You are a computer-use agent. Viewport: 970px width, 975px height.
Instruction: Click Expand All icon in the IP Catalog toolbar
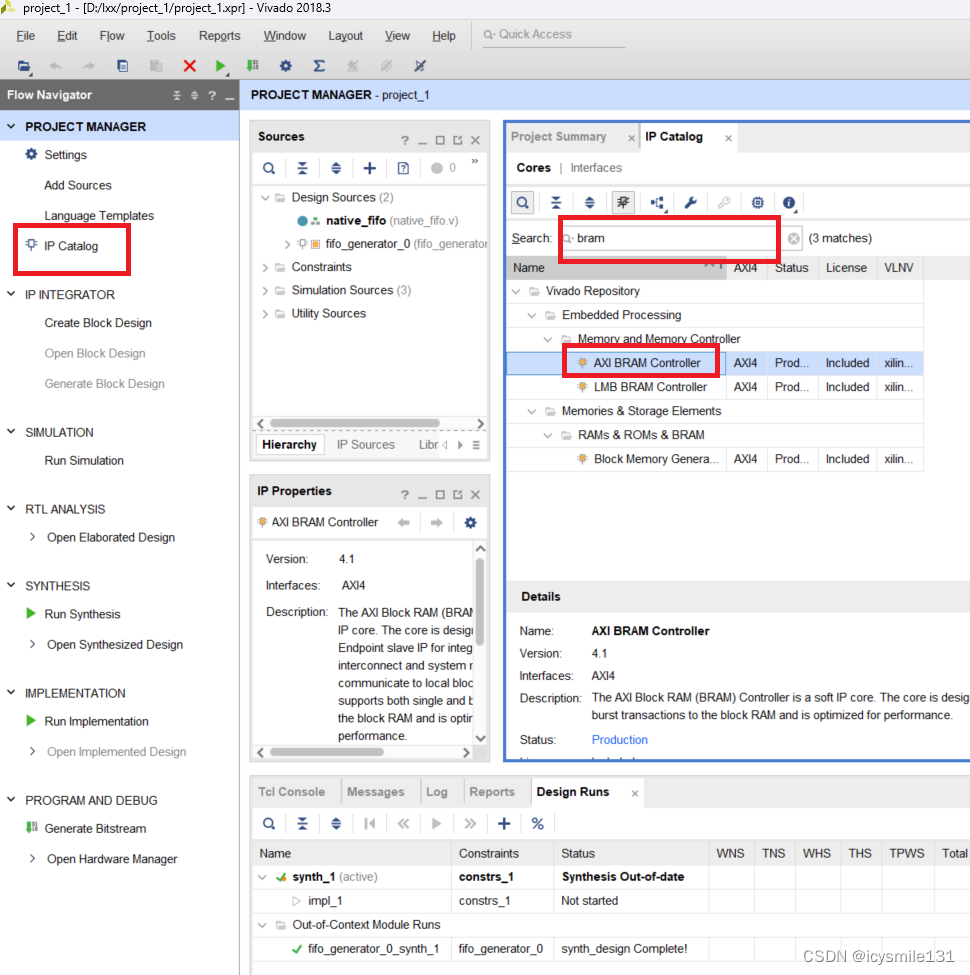point(589,203)
